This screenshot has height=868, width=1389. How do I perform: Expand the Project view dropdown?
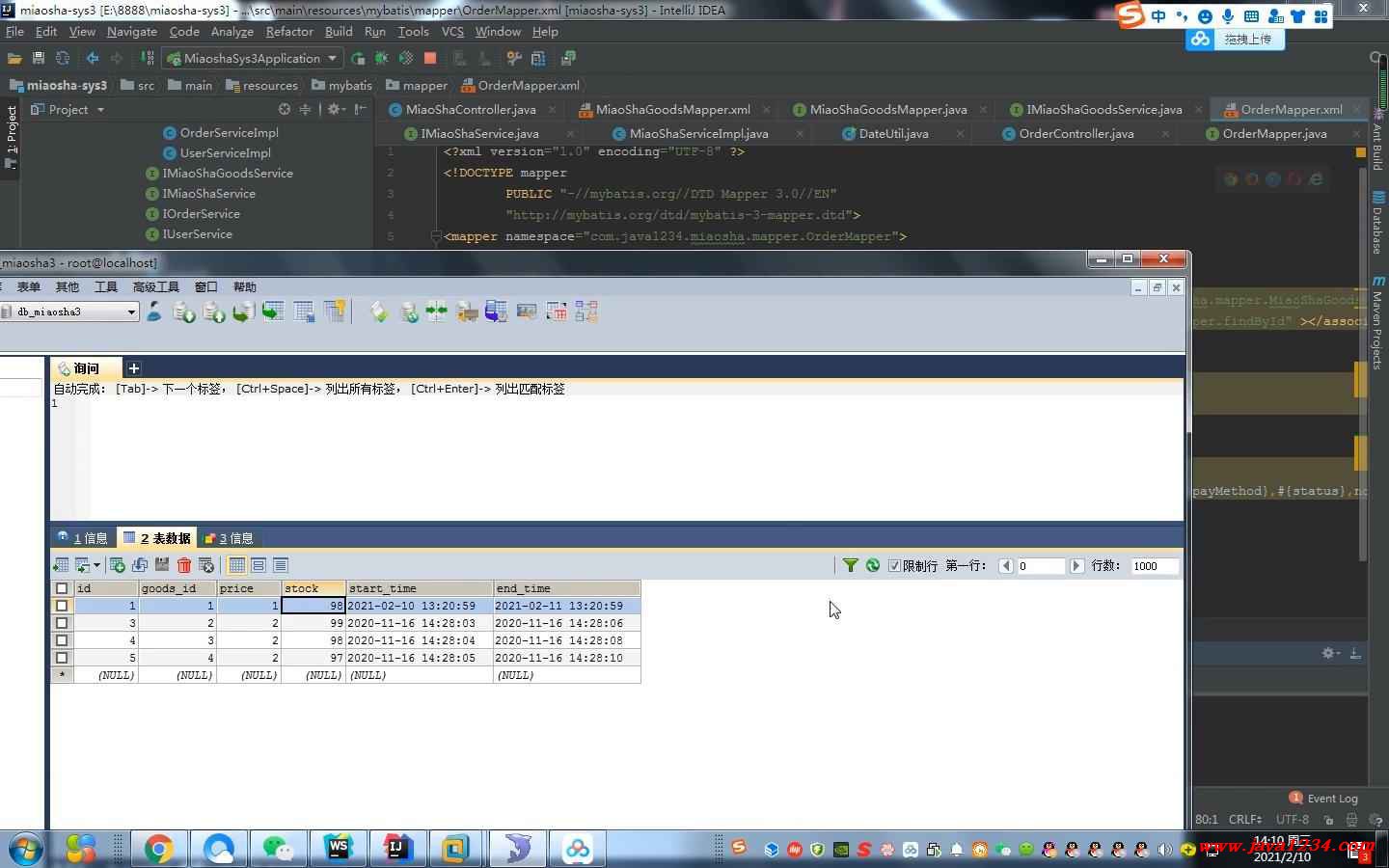[x=100, y=110]
